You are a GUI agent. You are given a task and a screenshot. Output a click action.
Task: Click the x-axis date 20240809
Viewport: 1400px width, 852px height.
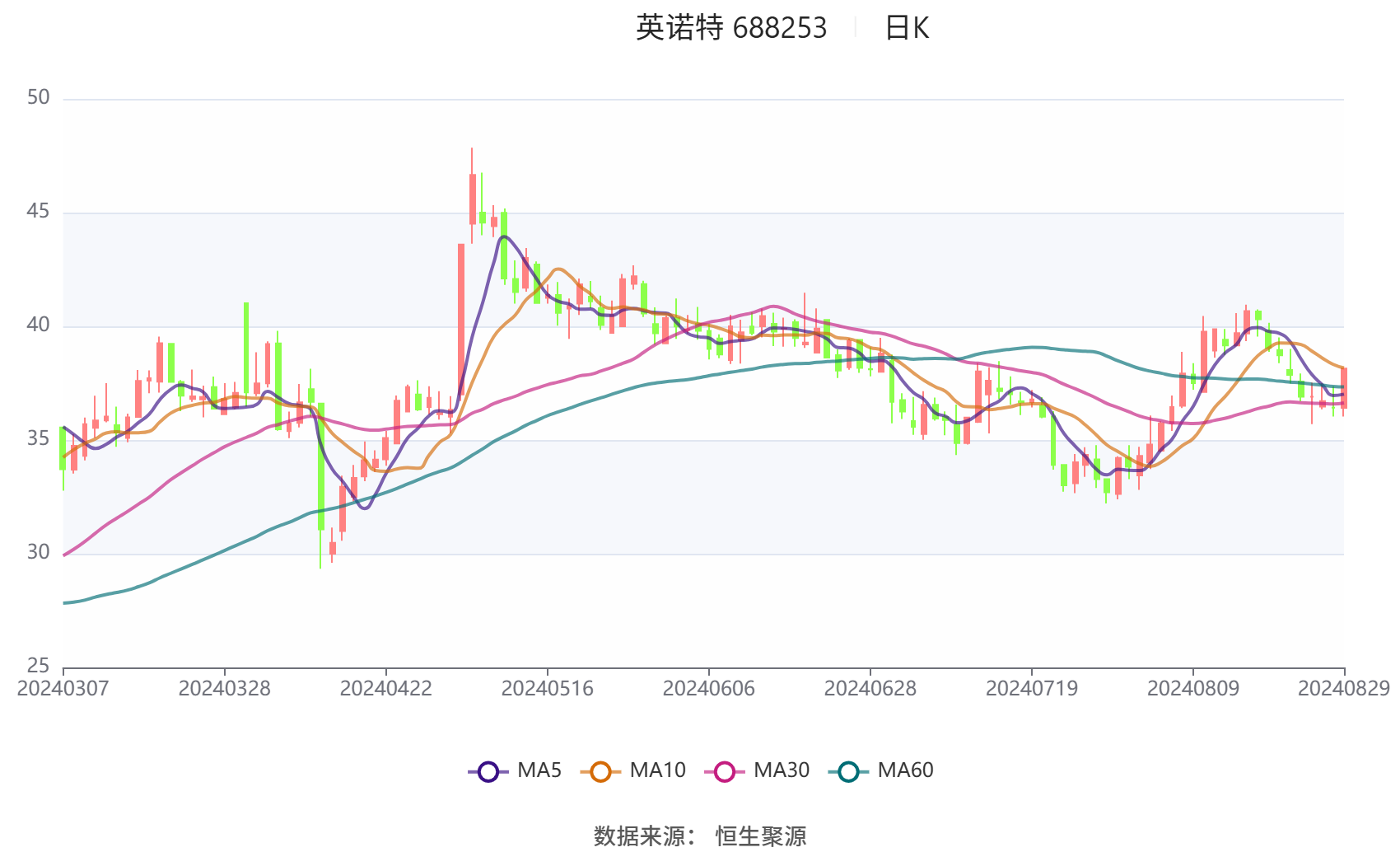[1192, 689]
